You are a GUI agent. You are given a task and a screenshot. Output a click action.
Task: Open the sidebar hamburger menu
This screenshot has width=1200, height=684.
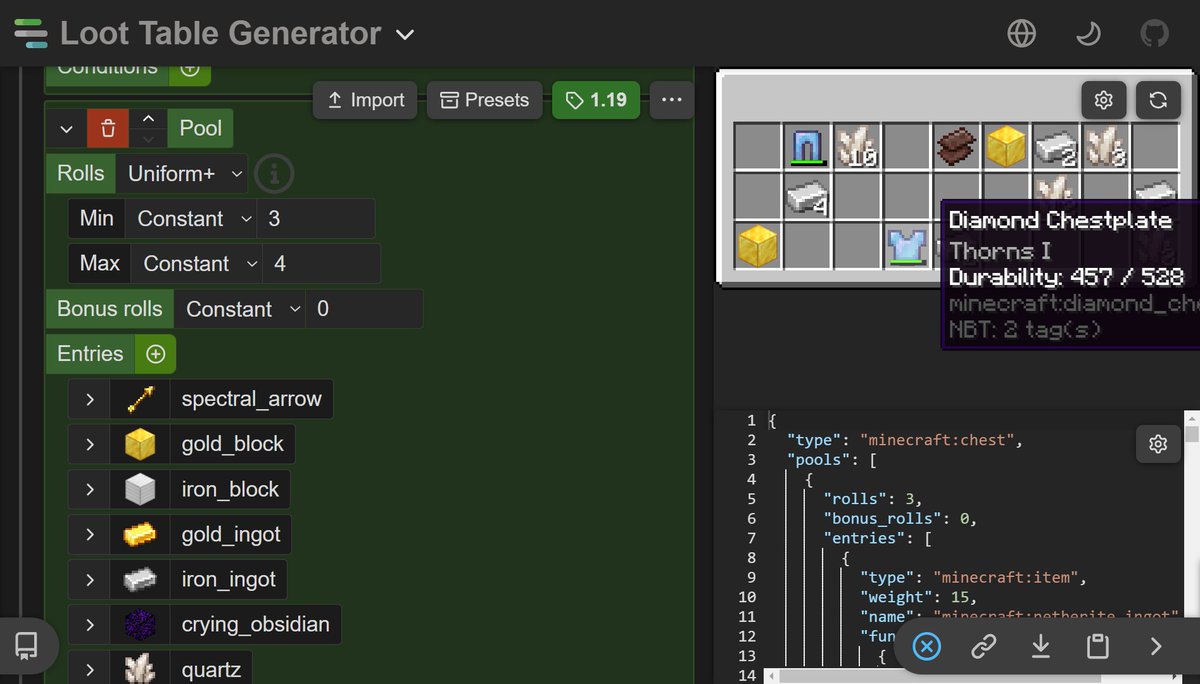click(30, 33)
